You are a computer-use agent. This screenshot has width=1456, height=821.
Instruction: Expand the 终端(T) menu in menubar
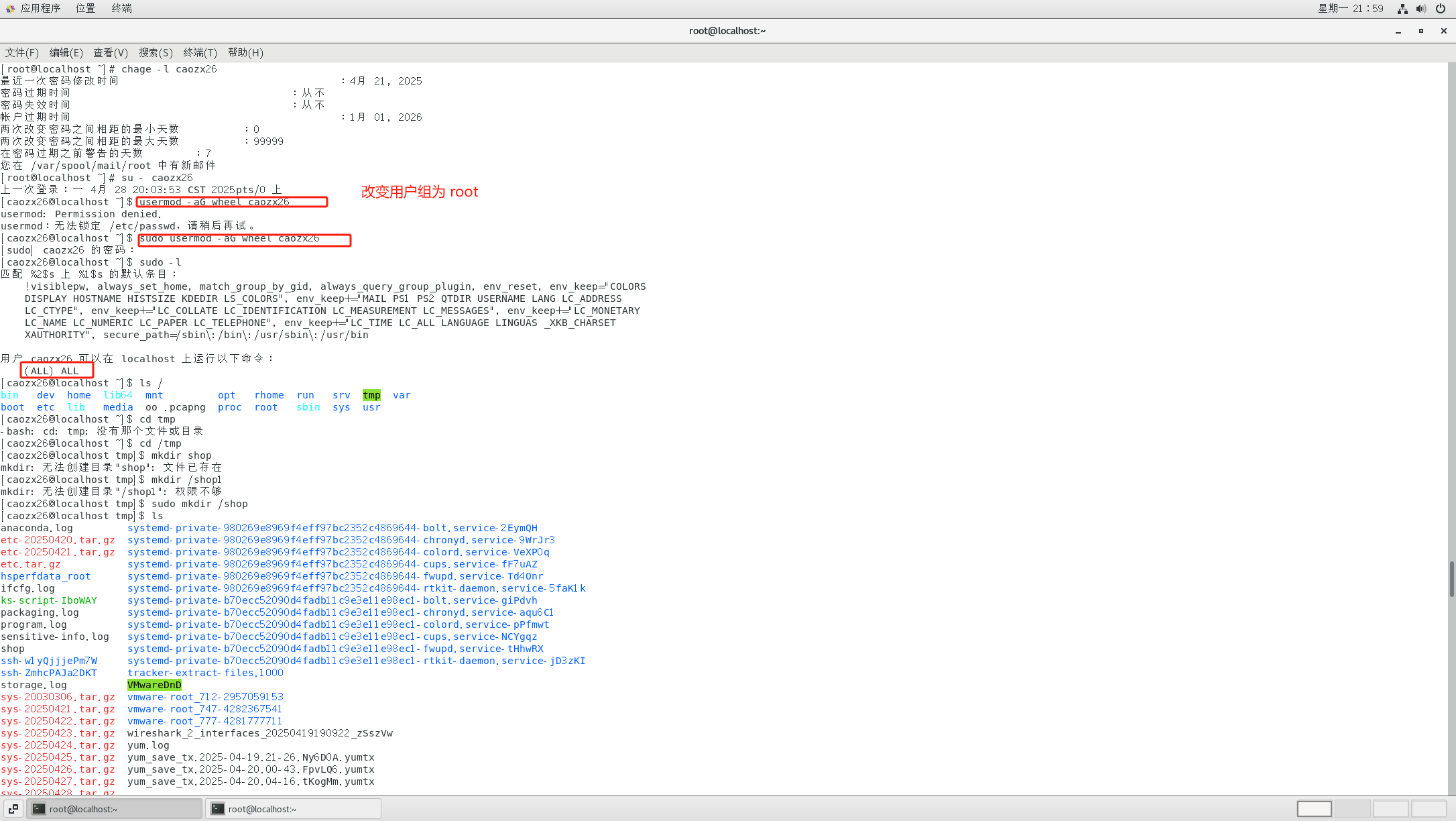(200, 52)
